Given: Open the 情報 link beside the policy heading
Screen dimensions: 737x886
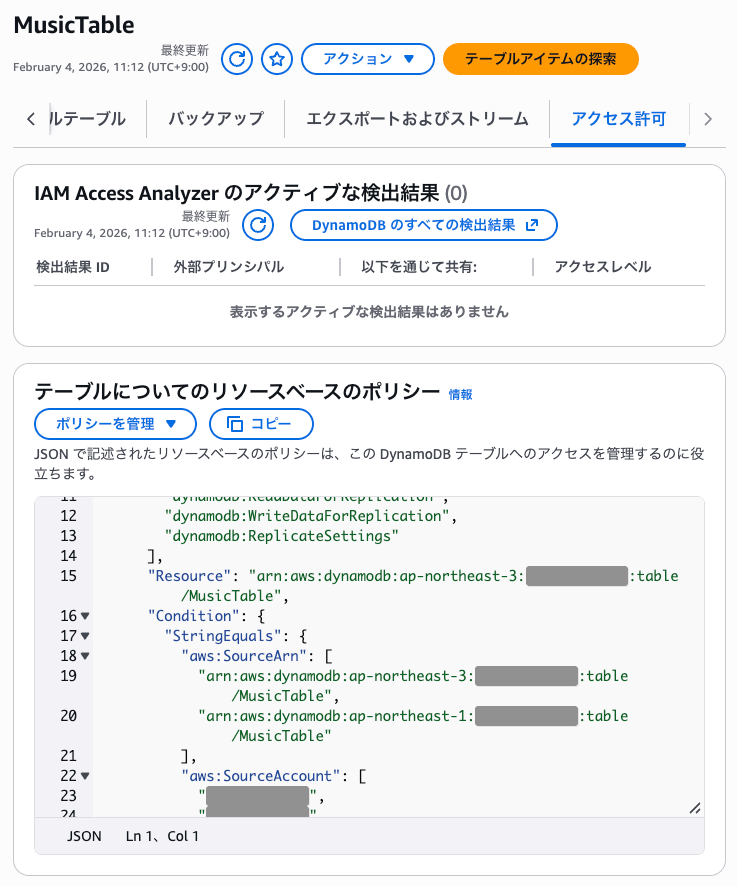Looking at the screenshot, I should coord(459,395).
